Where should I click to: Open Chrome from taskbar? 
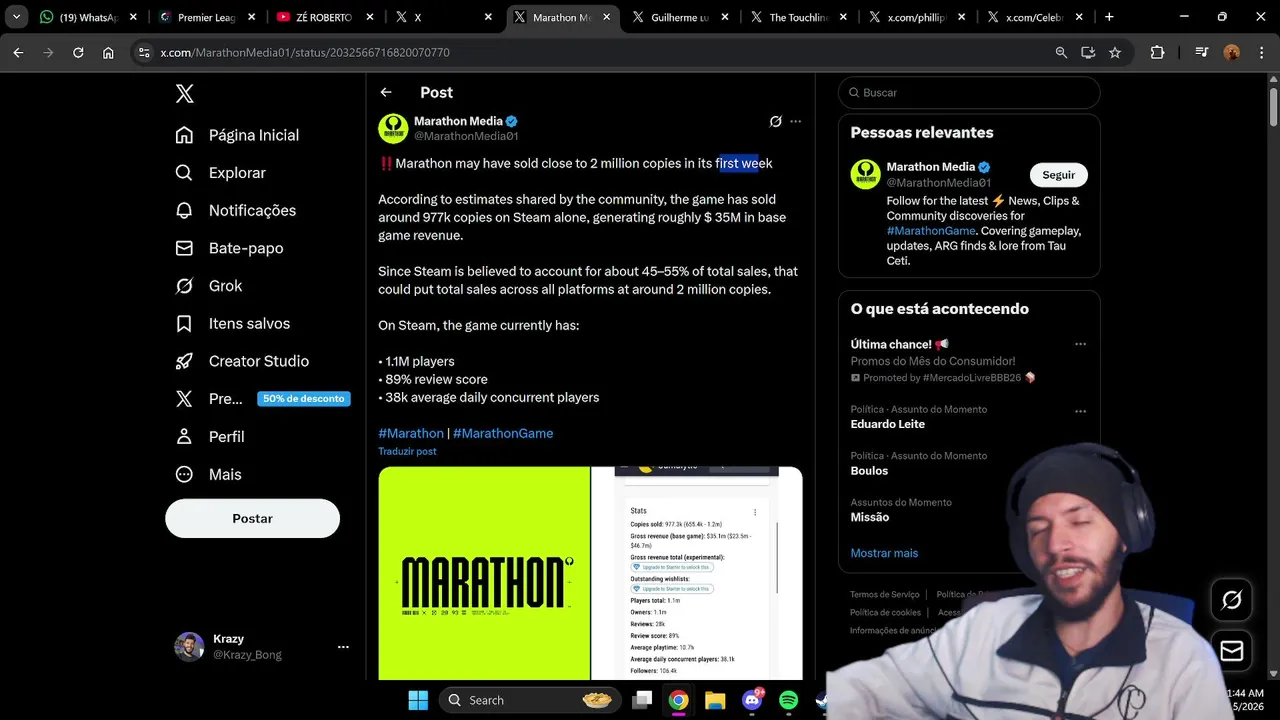(678, 700)
